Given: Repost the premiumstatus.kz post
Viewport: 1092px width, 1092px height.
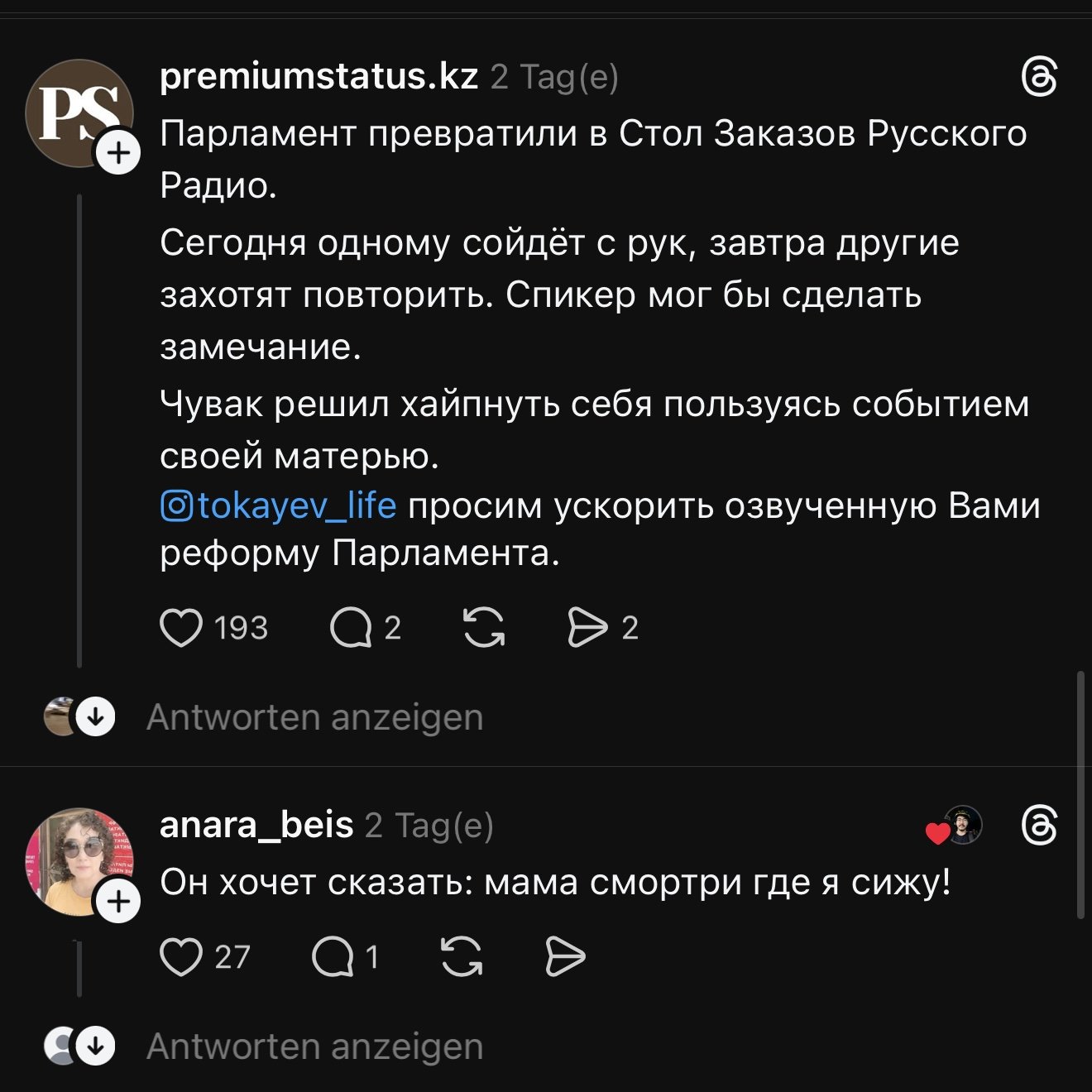Looking at the screenshot, I should pyautogui.click(x=484, y=628).
